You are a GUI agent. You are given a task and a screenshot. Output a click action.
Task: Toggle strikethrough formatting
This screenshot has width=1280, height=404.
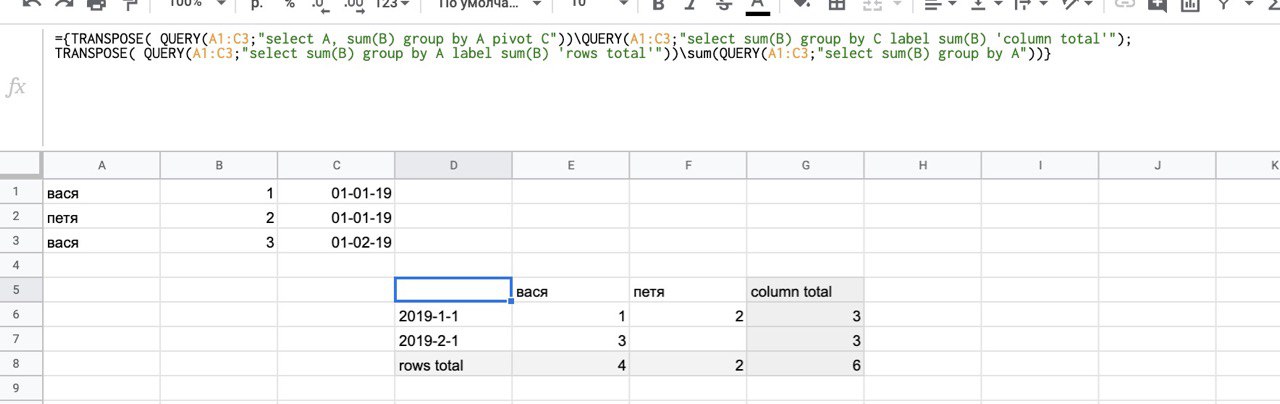724,5
